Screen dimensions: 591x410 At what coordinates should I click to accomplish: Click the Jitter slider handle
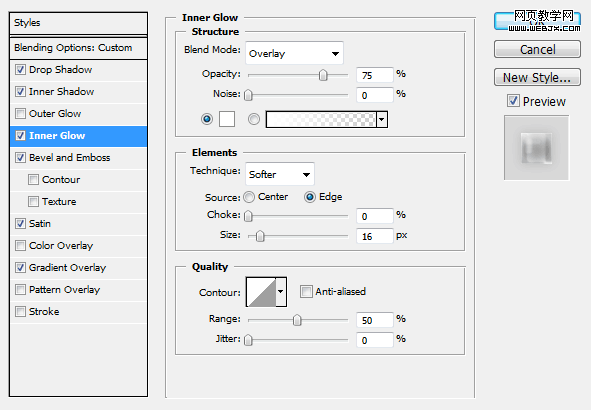click(248, 340)
